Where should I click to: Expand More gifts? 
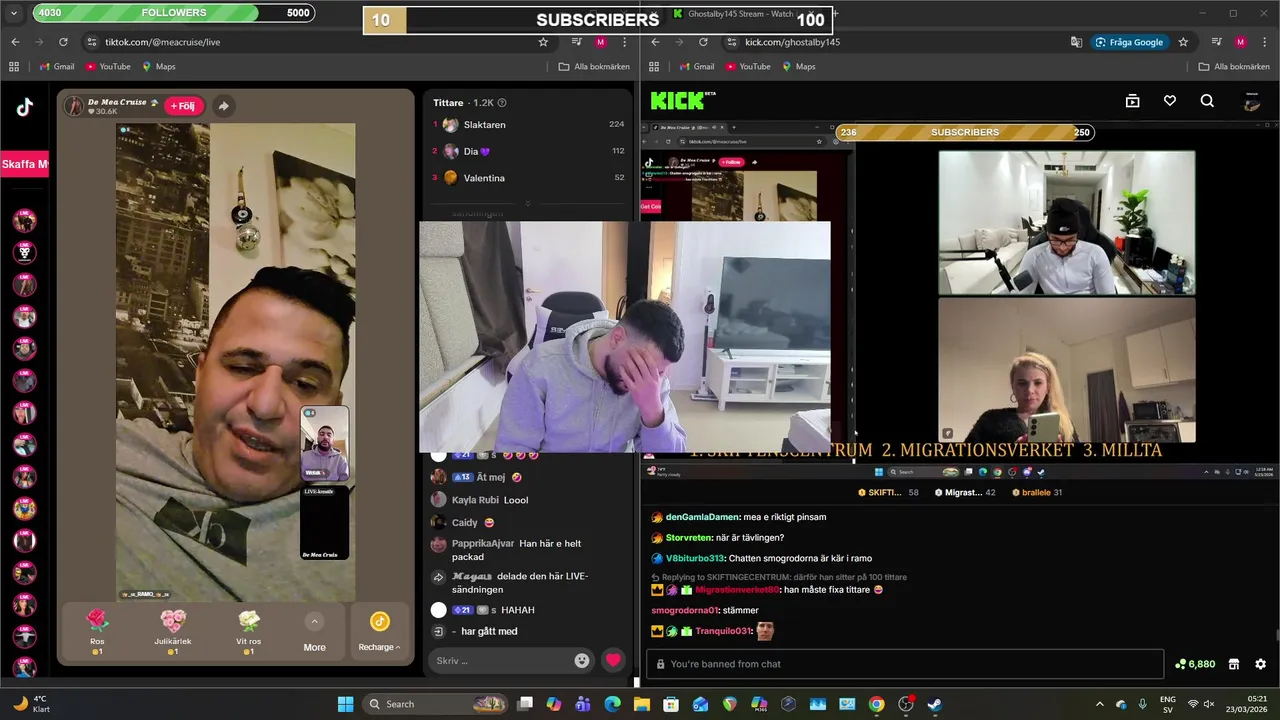click(314, 634)
